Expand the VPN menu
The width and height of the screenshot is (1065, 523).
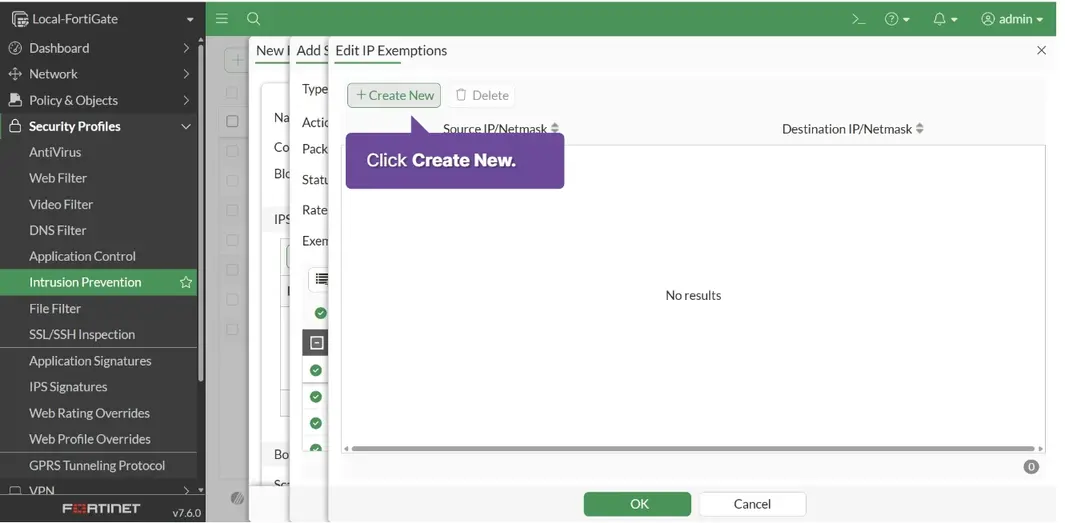99,490
